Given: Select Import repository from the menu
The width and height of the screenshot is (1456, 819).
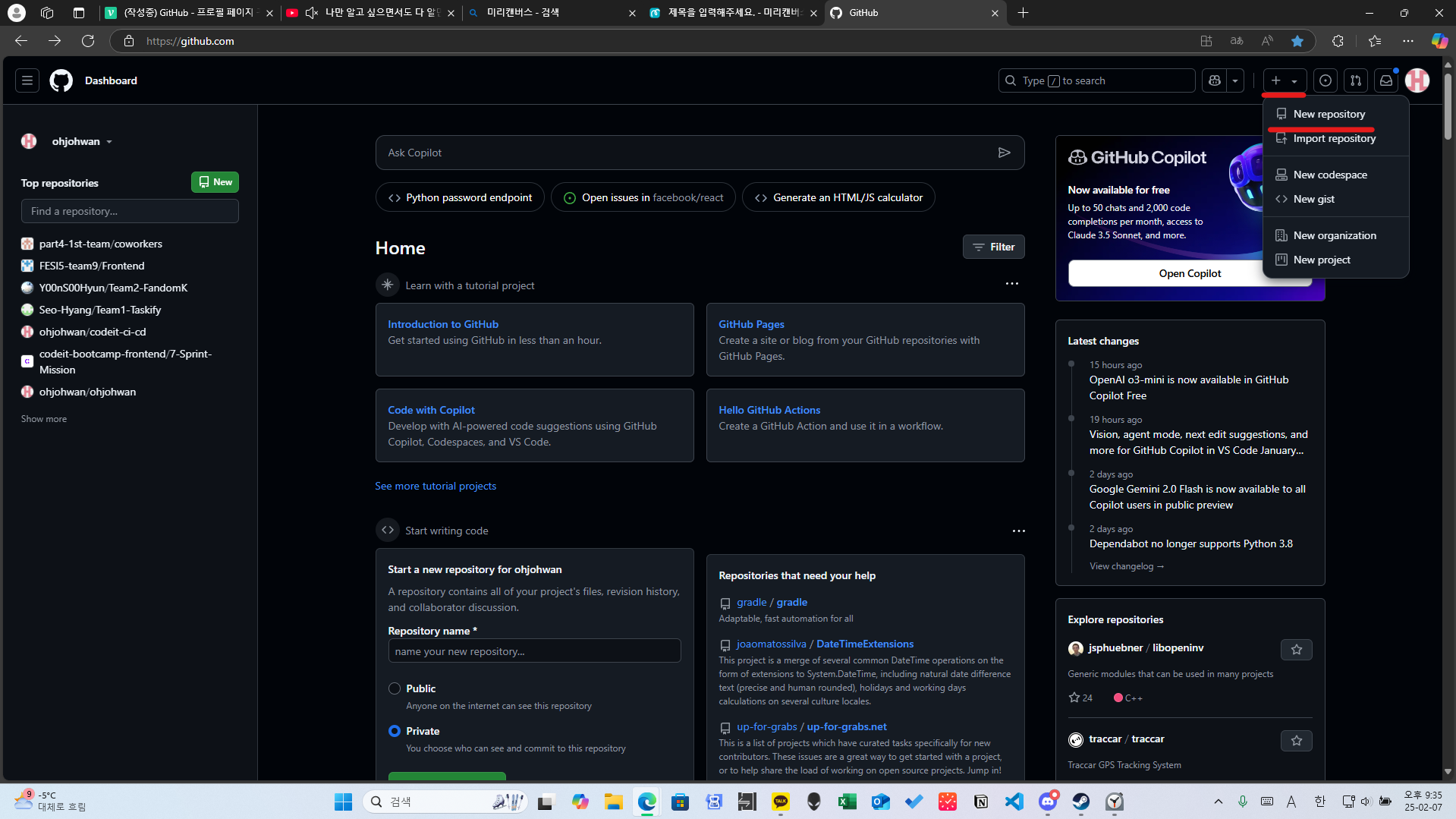Looking at the screenshot, I should [x=1335, y=138].
